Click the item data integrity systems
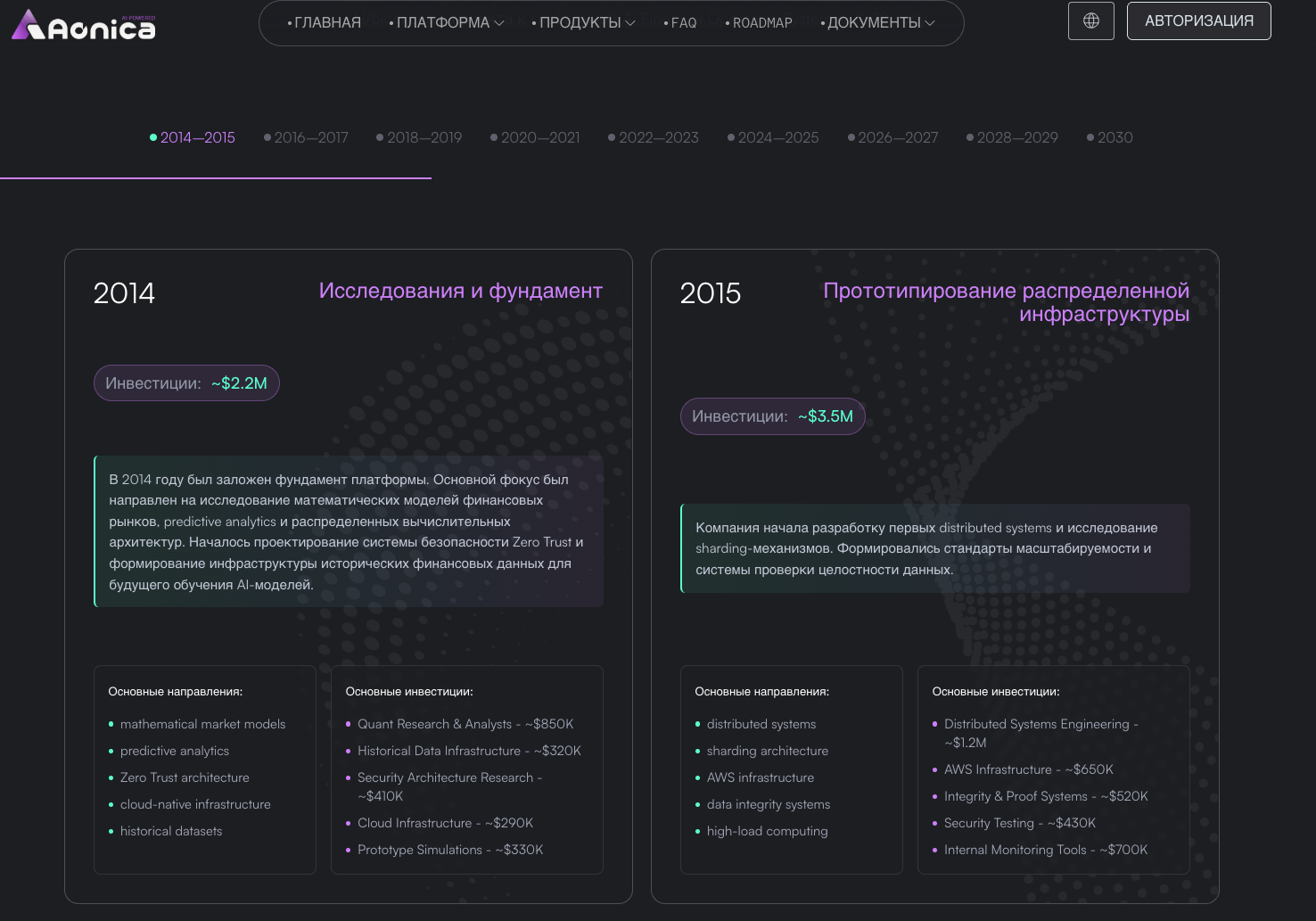The width and height of the screenshot is (1316, 921). coord(769,804)
